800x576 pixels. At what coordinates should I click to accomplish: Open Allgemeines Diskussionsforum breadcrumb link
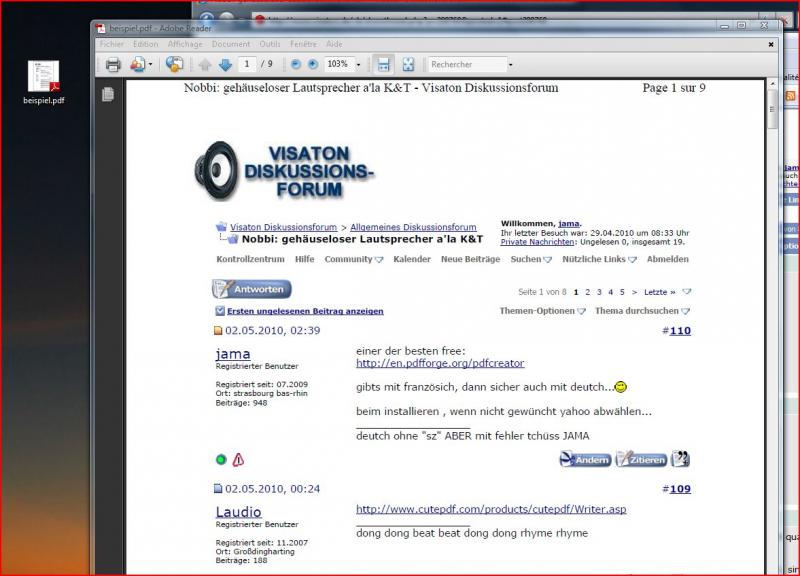tap(413, 227)
